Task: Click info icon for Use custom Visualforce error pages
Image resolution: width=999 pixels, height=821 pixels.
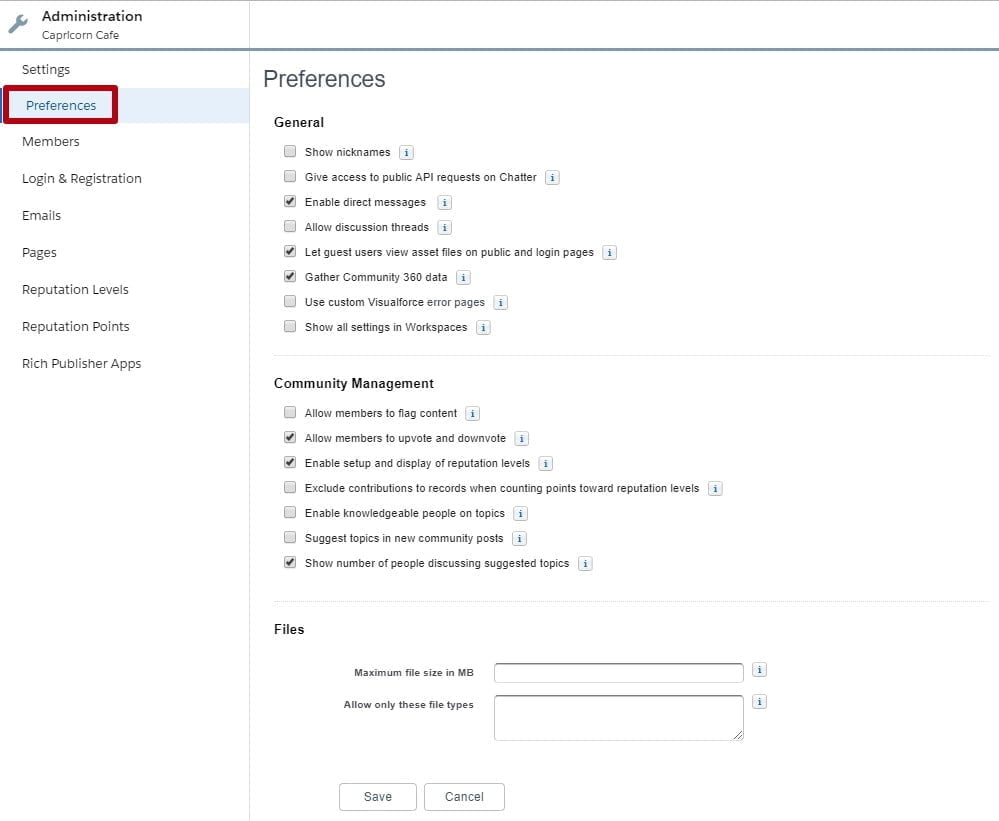Action: click(x=501, y=303)
